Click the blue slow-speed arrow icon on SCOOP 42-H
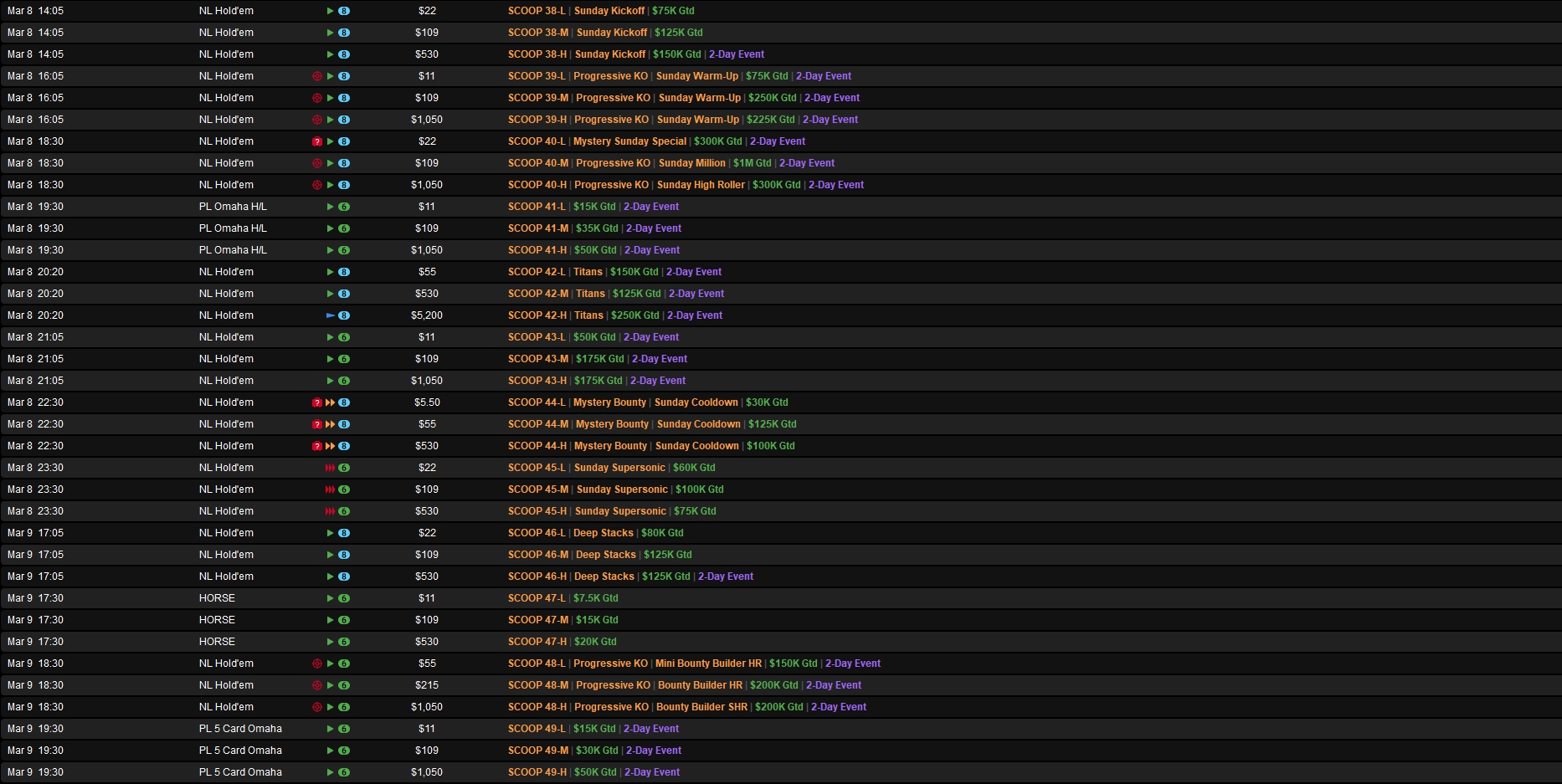Viewport: 1562px width, 784px height. (331, 315)
